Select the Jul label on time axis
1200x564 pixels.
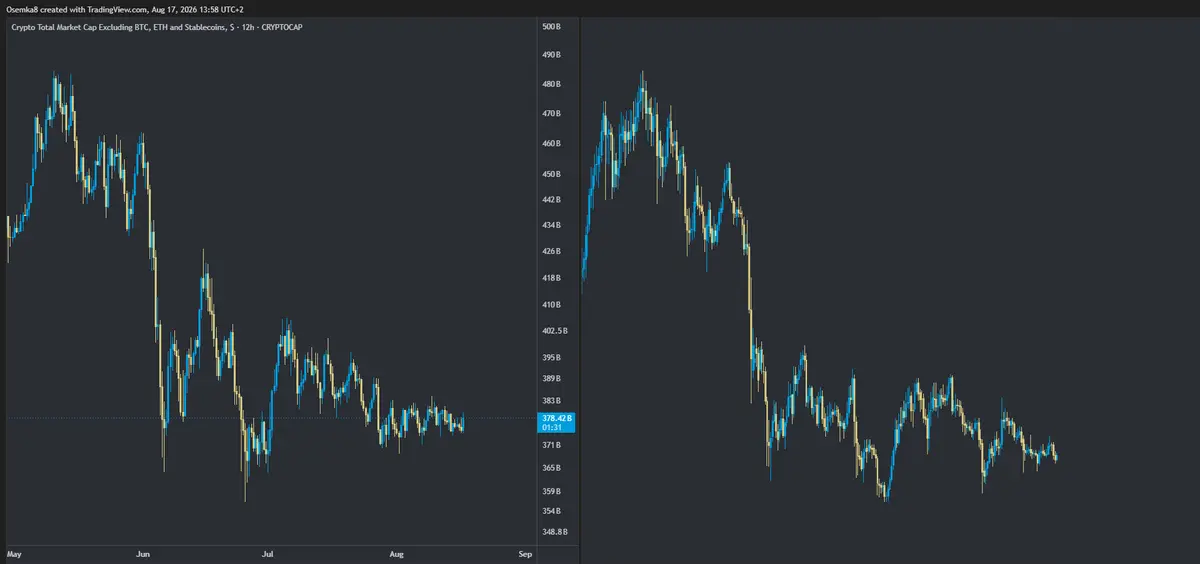click(267, 553)
